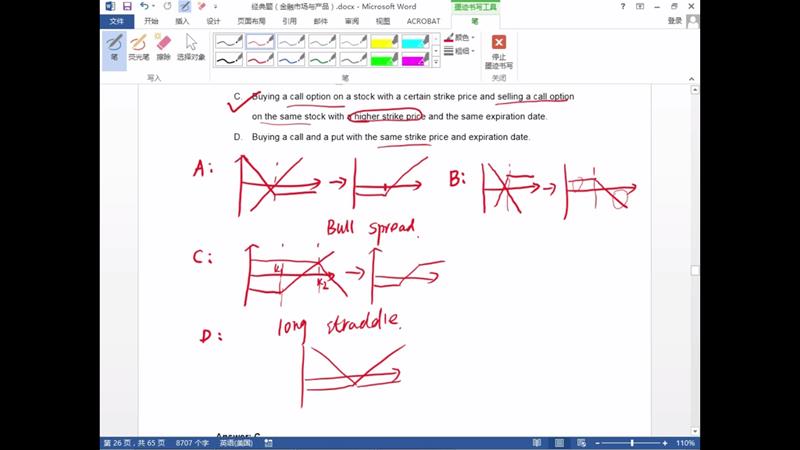Expand the pen styles gallery more arrow
800x450 pixels.
coord(436,62)
